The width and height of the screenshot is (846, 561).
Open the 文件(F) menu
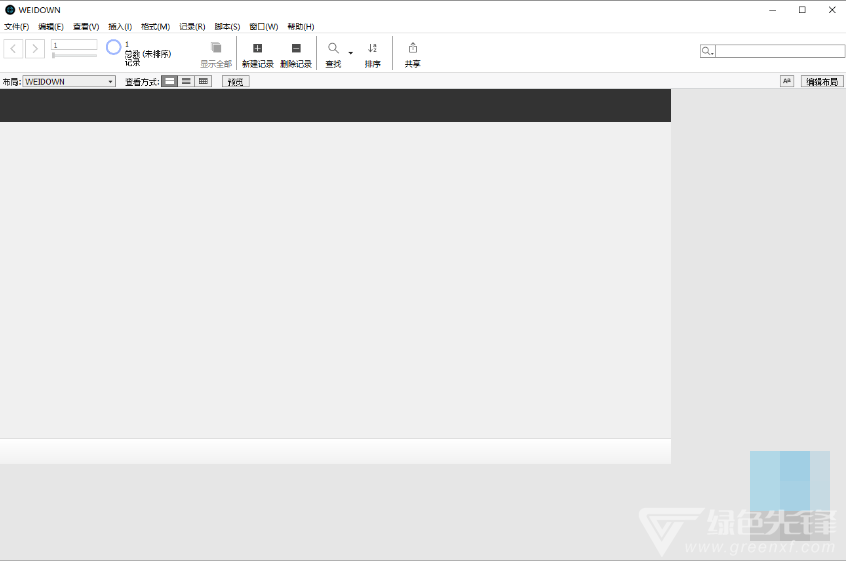click(17, 26)
